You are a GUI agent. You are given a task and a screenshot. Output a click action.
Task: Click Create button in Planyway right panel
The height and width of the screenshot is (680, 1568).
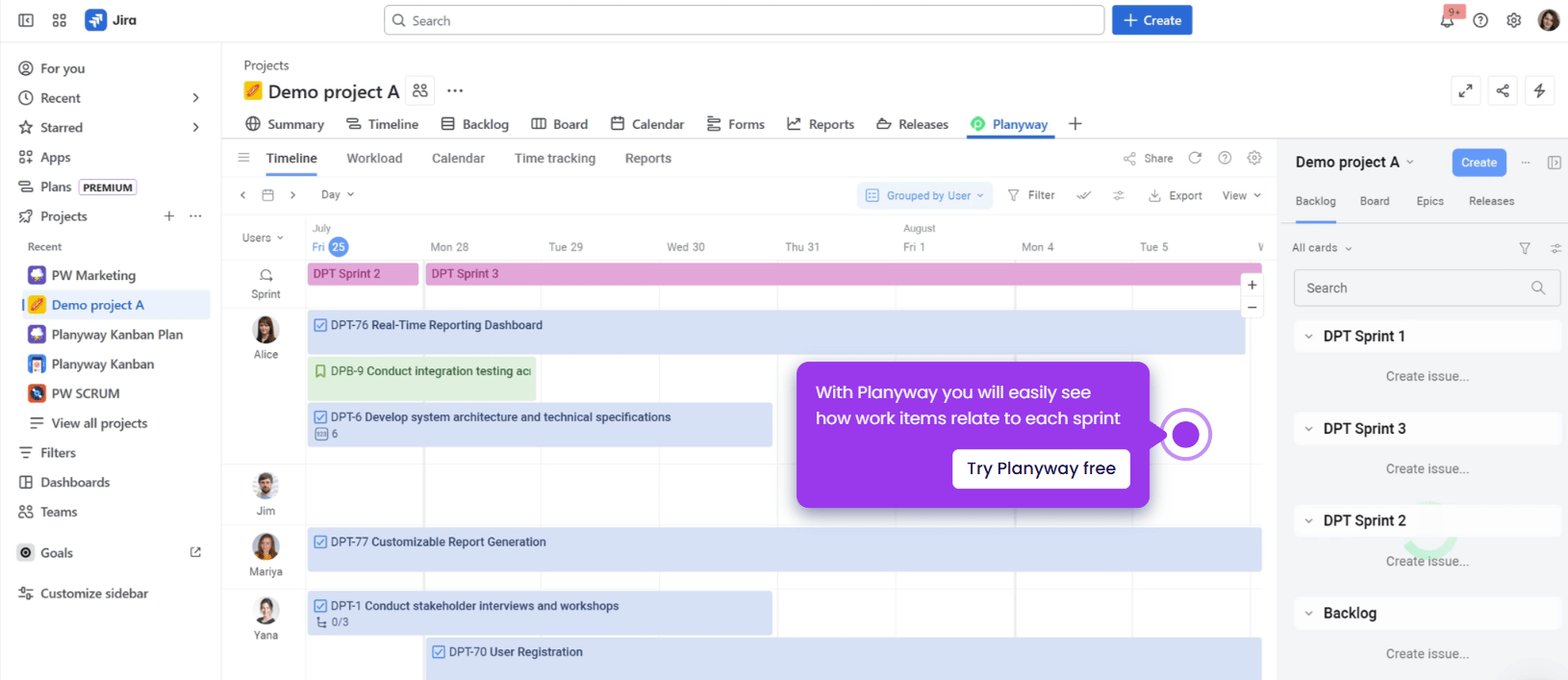1479,163
